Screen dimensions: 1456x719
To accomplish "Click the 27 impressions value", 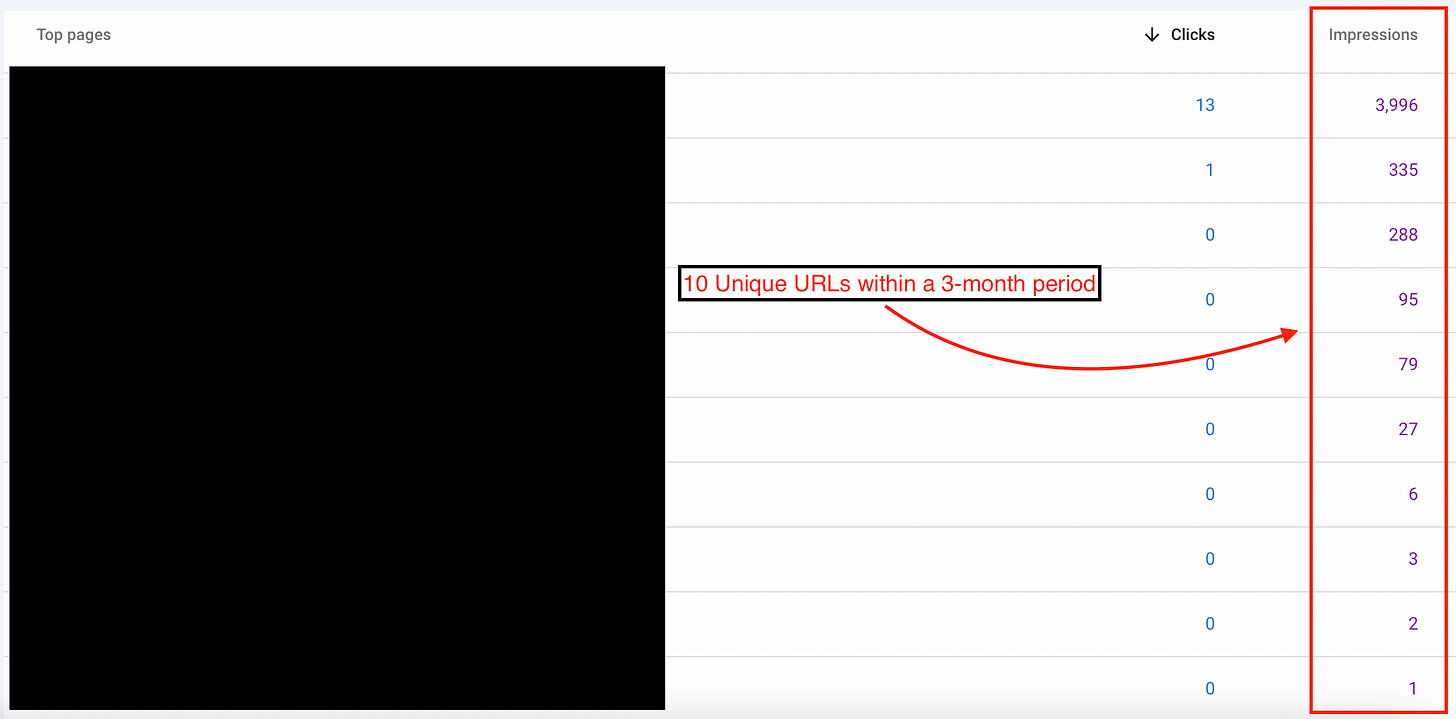I will [1408, 430].
